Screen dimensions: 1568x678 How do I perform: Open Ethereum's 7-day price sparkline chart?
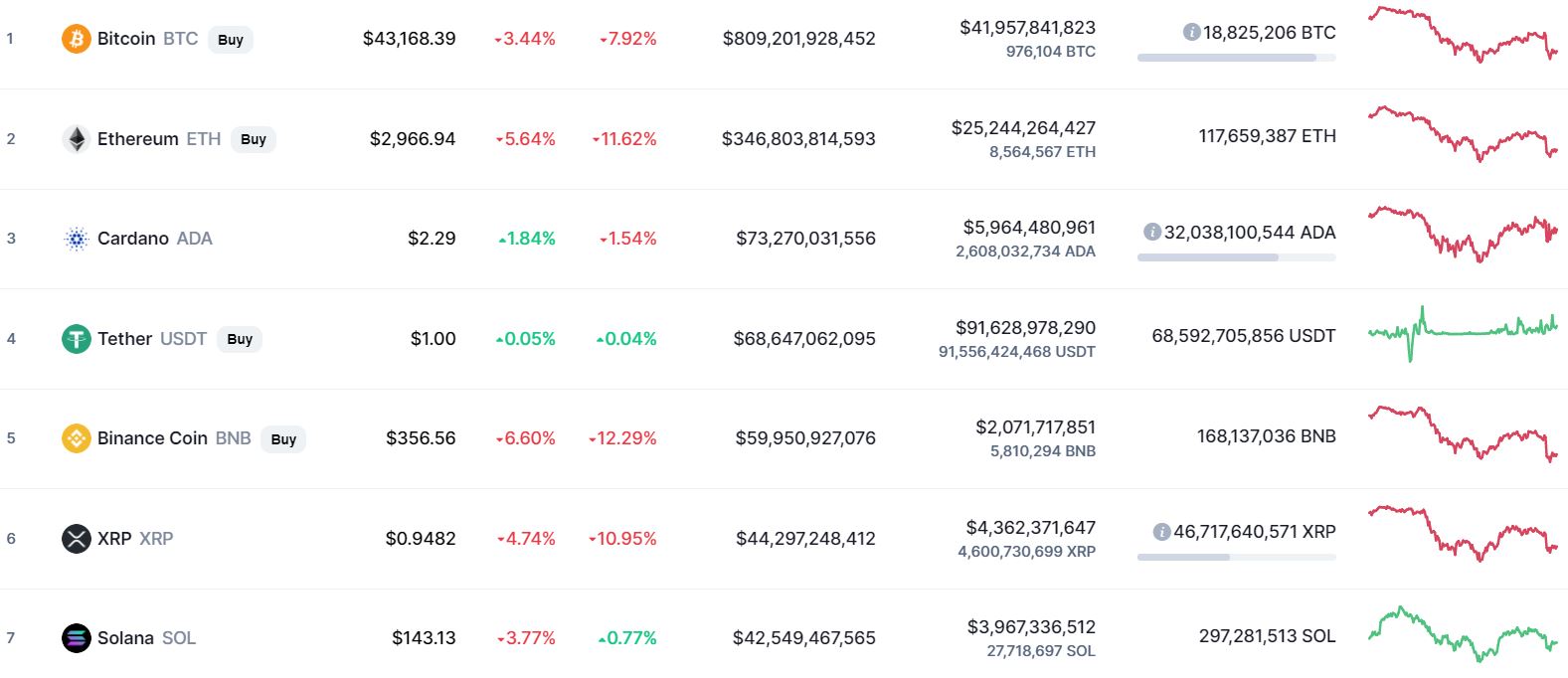tap(1462, 134)
